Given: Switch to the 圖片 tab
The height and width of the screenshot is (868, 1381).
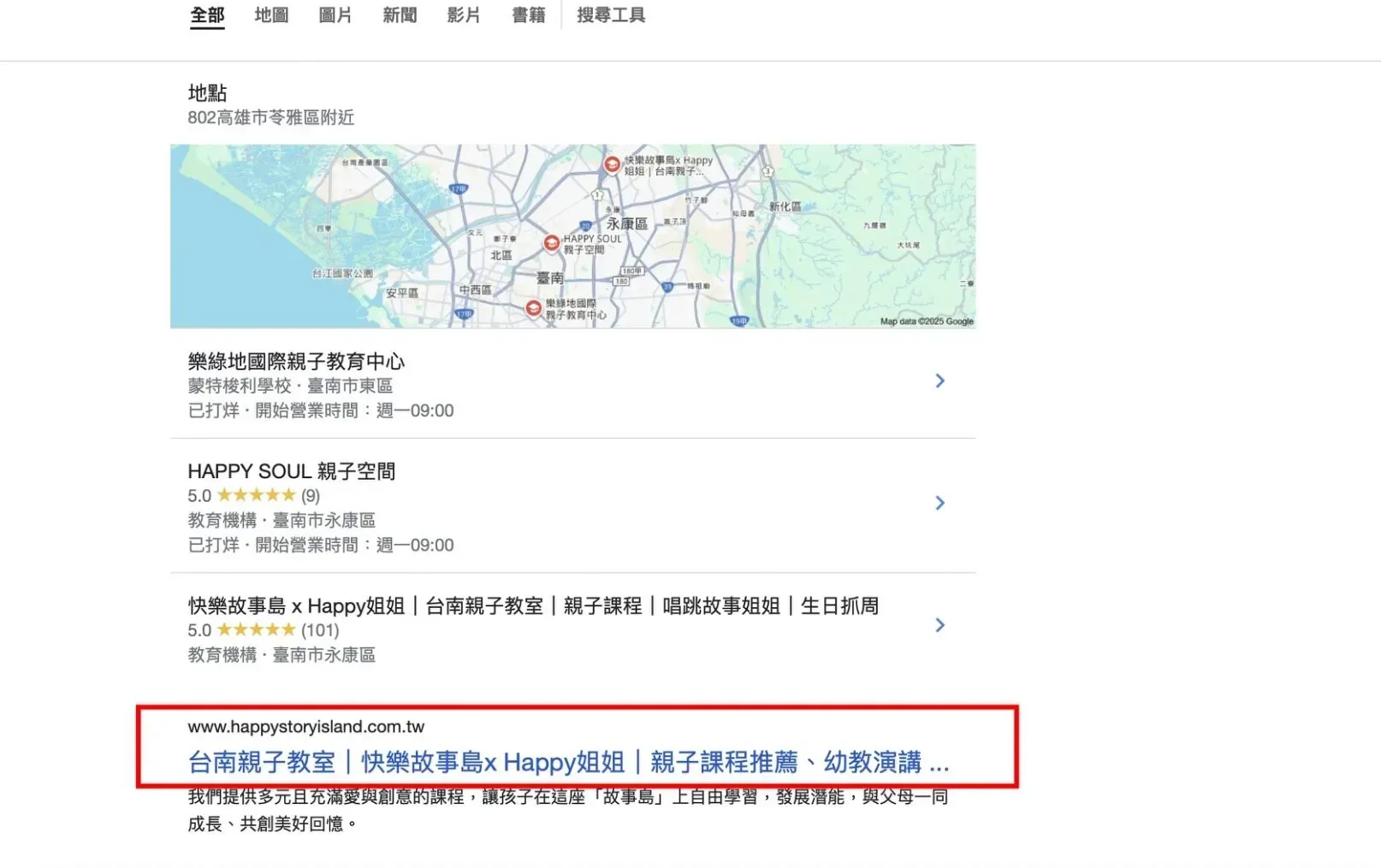Looking at the screenshot, I should coord(335,15).
